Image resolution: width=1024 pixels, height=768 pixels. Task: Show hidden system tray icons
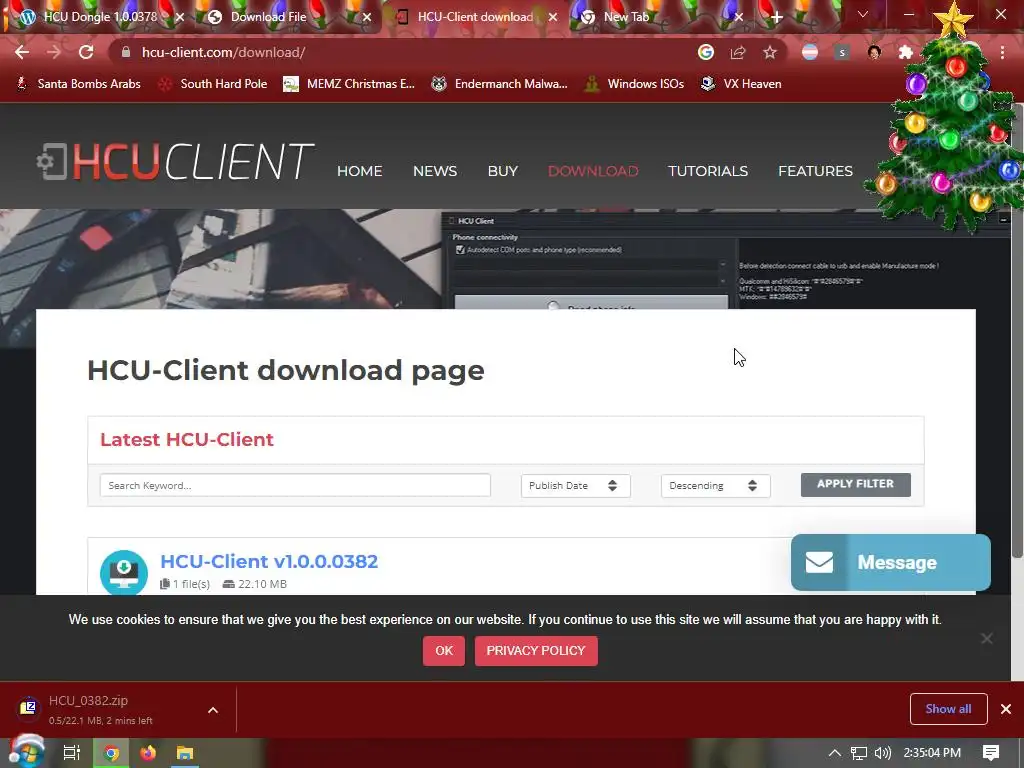(x=834, y=753)
